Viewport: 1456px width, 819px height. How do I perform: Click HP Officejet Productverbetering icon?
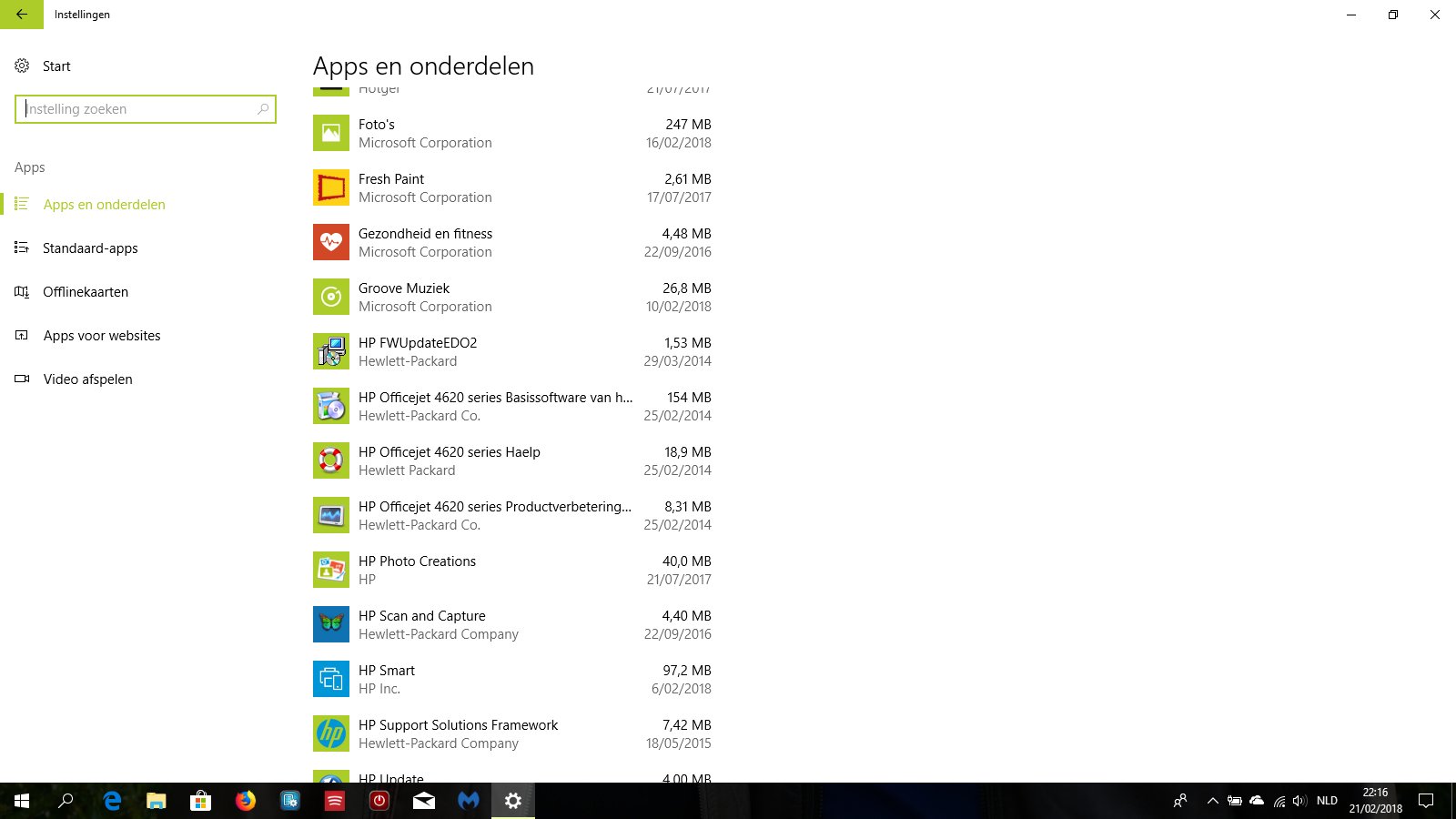tap(331, 515)
